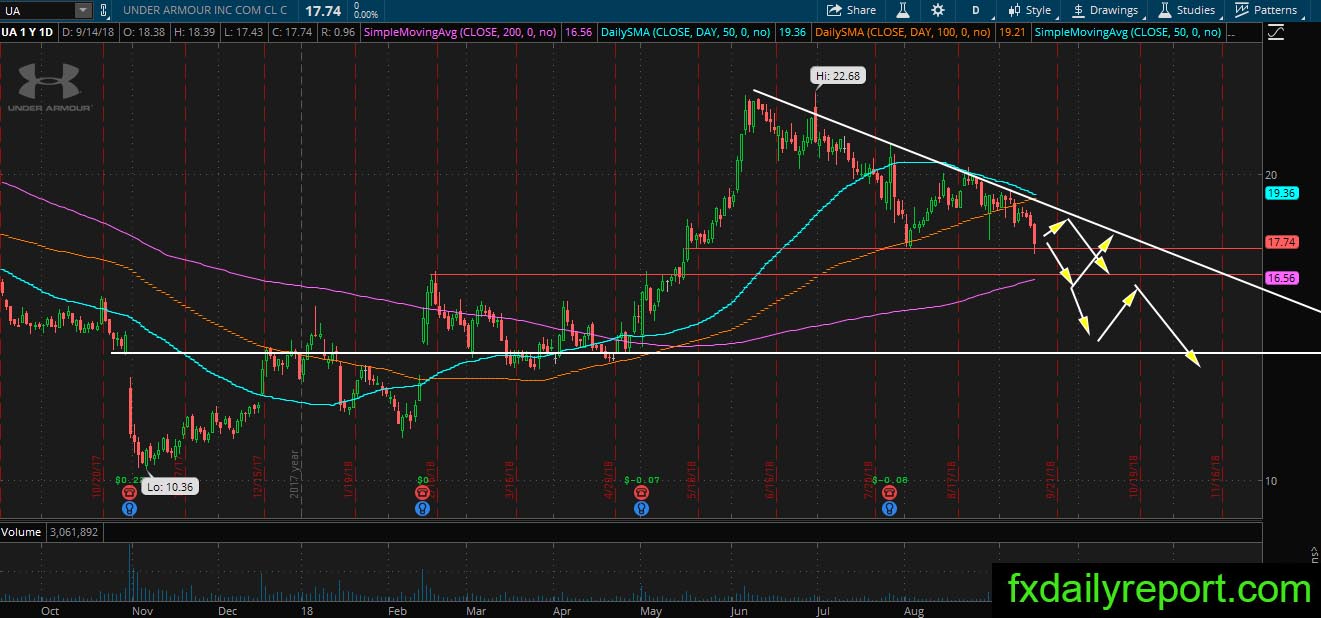Open the Patterns menu
Image resolution: width=1321 pixels, height=618 pixels.
point(1266,10)
